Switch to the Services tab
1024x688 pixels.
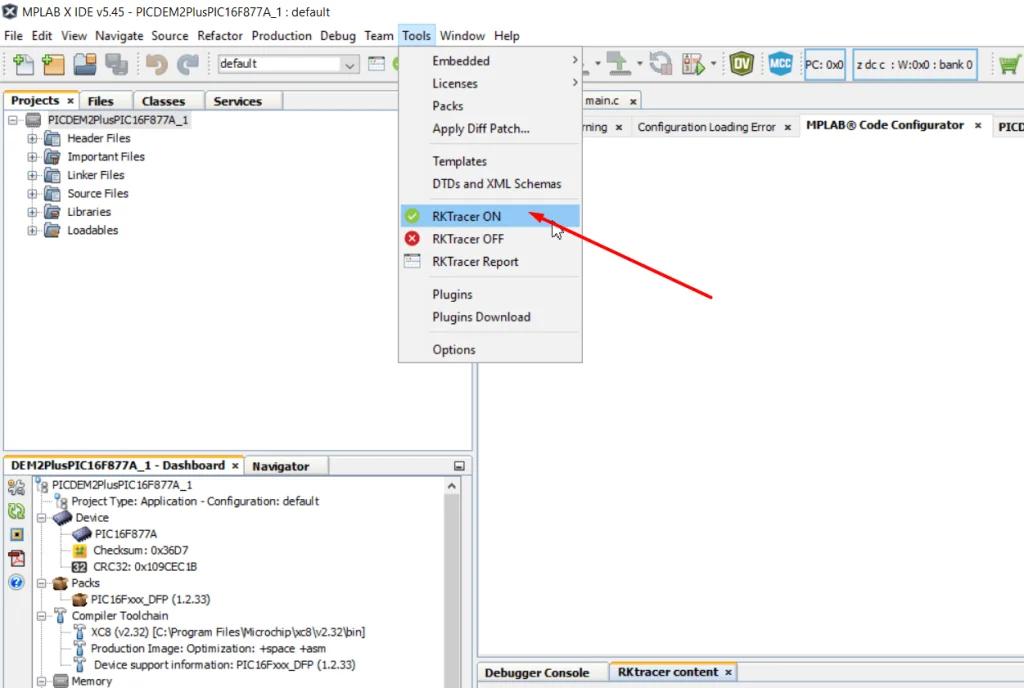pyautogui.click(x=238, y=101)
